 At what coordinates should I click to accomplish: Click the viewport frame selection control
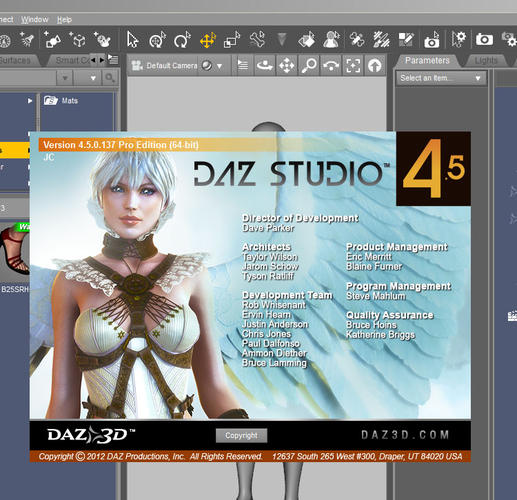(x=353, y=65)
